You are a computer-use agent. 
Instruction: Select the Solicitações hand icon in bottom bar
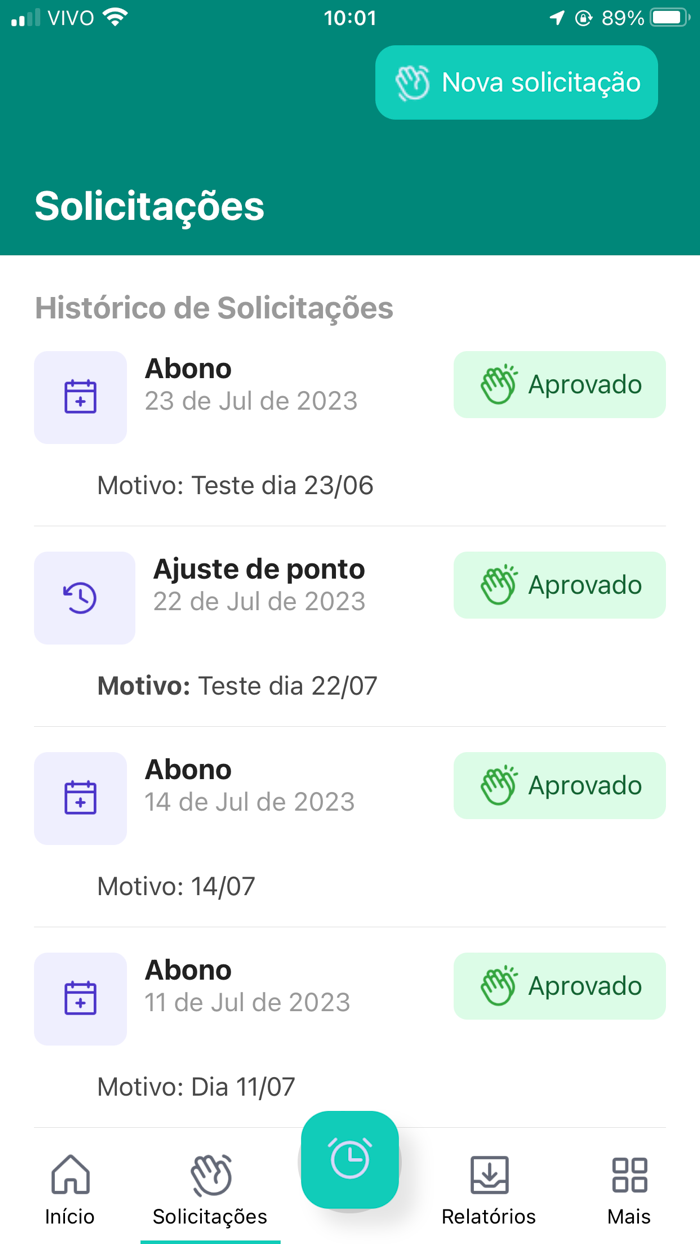[x=210, y=1173]
